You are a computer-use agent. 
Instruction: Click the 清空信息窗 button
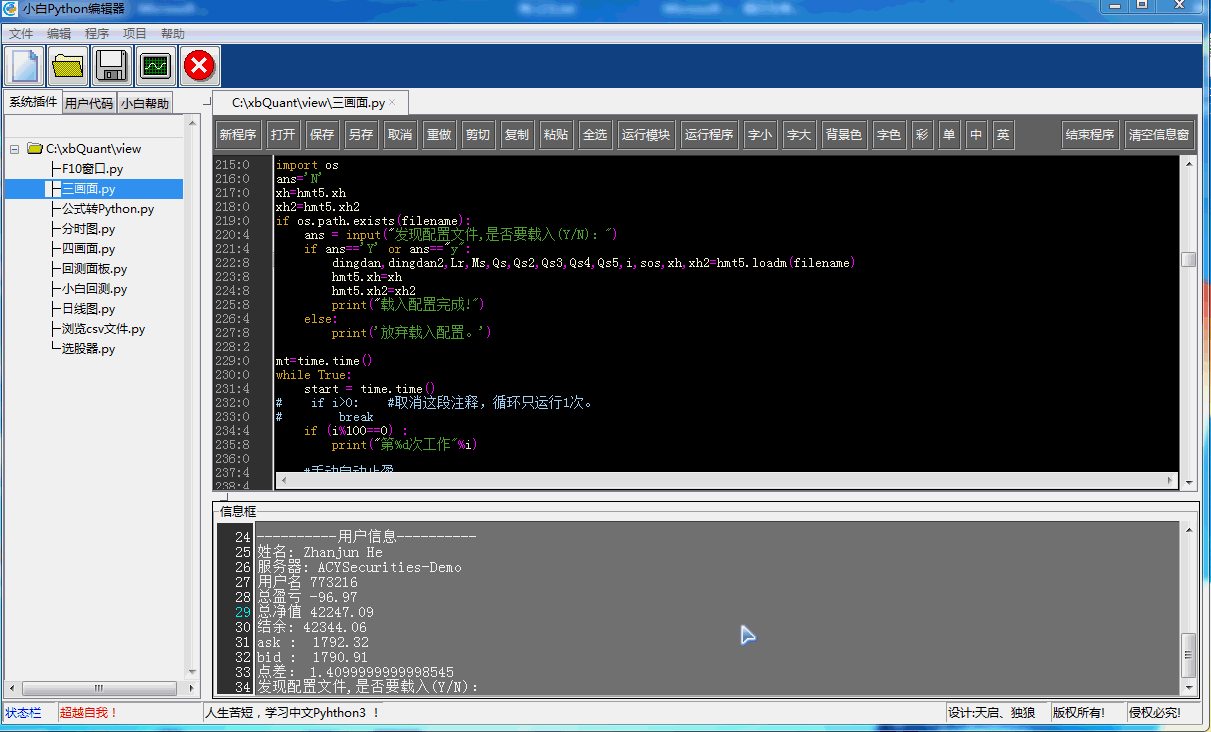pos(1159,135)
